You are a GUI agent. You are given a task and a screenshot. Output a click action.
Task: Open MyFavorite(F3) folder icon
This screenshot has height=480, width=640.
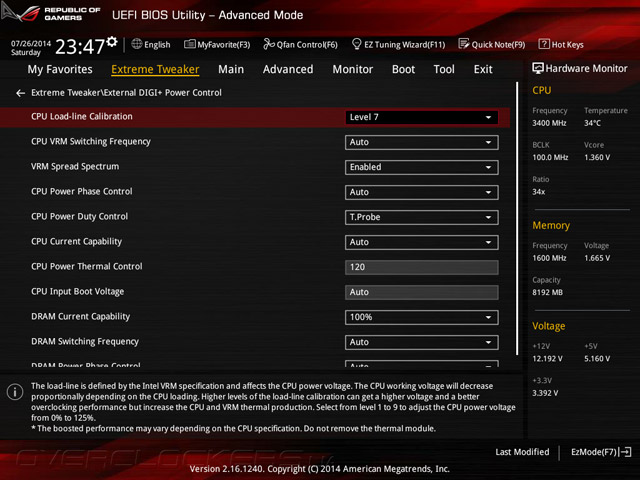click(190, 44)
